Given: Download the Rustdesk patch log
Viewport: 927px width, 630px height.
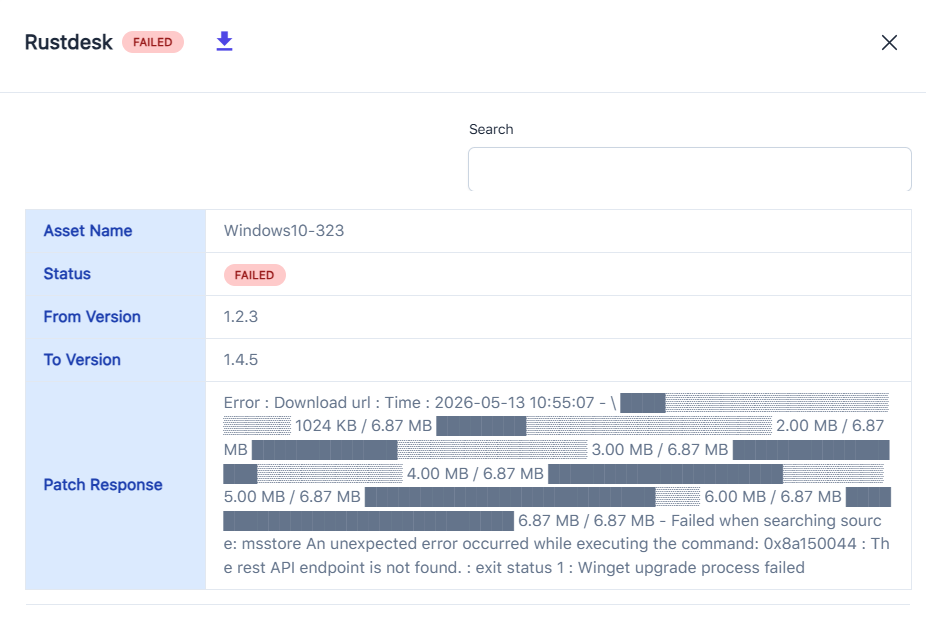Looking at the screenshot, I should (224, 41).
